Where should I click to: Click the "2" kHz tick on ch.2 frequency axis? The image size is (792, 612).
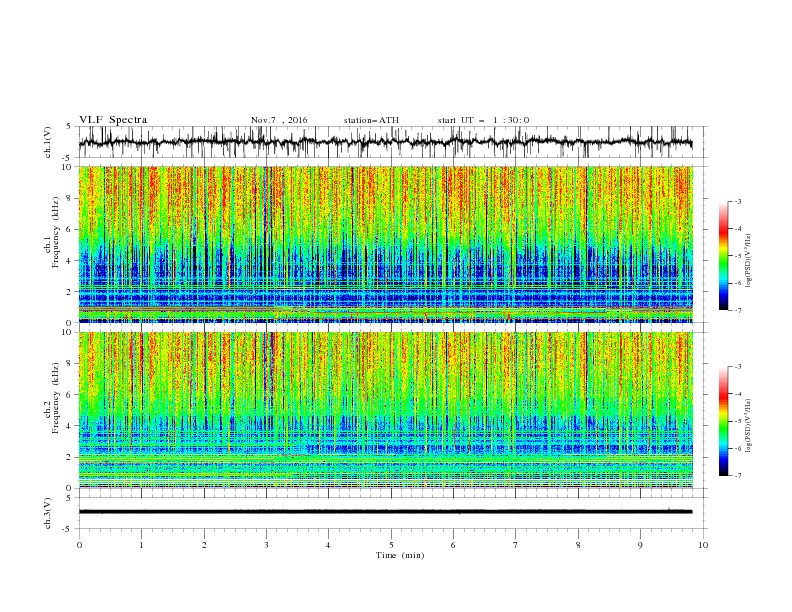[x=70, y=457]
